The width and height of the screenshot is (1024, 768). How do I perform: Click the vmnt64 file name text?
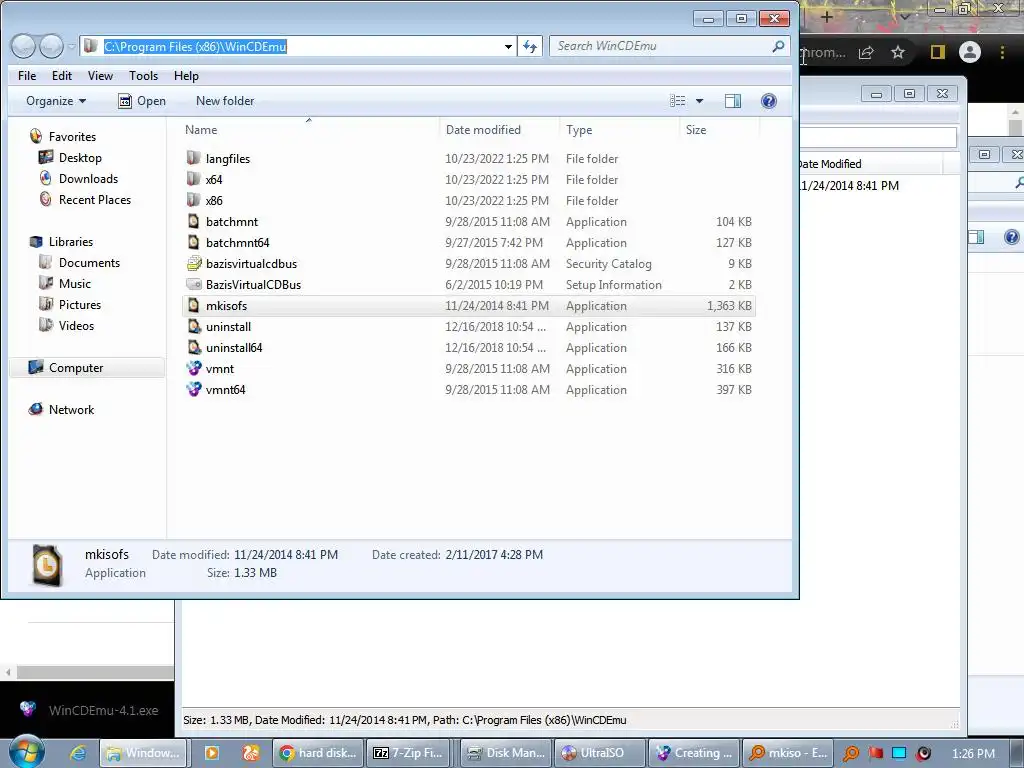click(x=225, y=390)
